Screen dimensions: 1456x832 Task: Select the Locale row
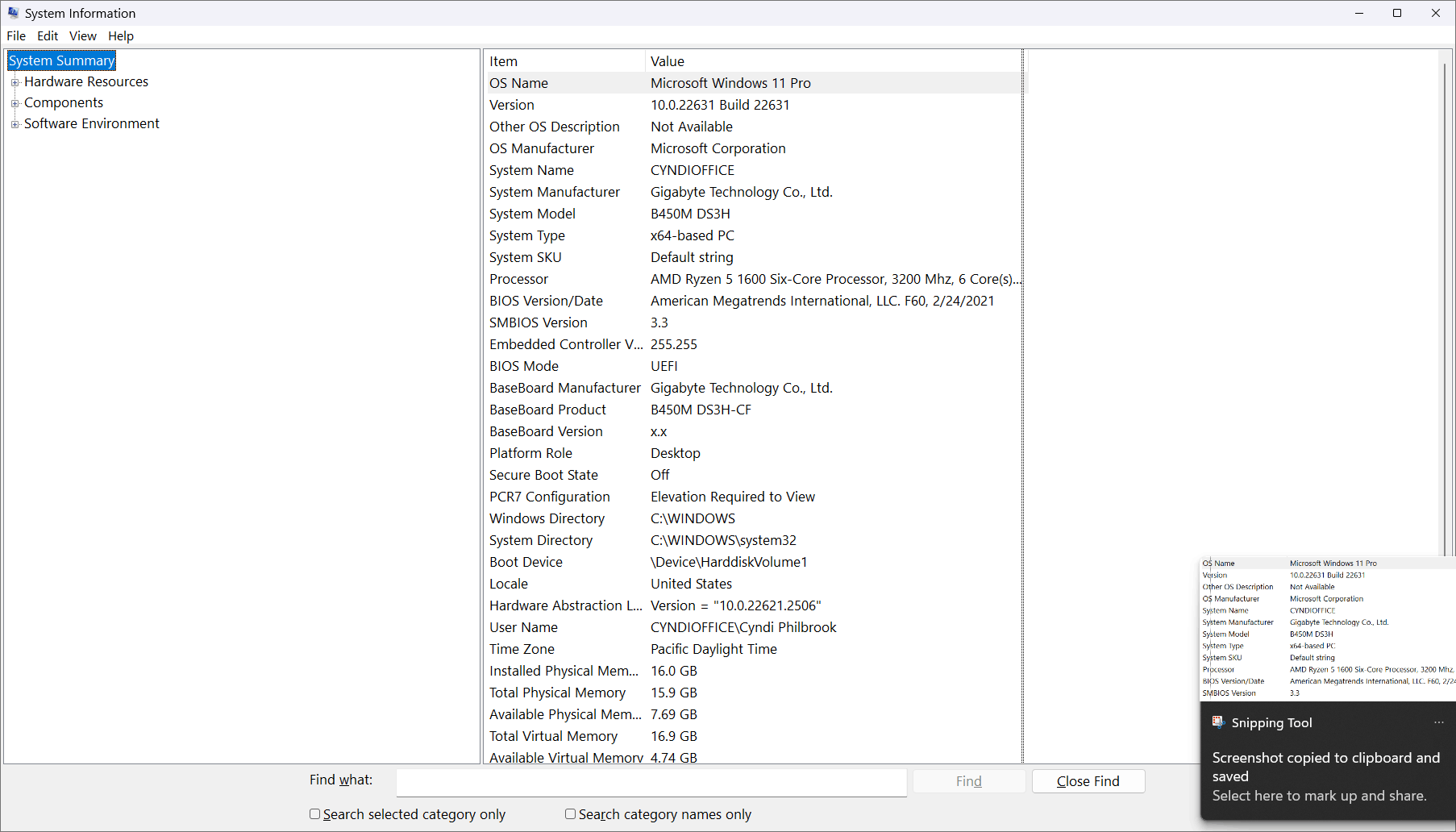tap(754, 584)
